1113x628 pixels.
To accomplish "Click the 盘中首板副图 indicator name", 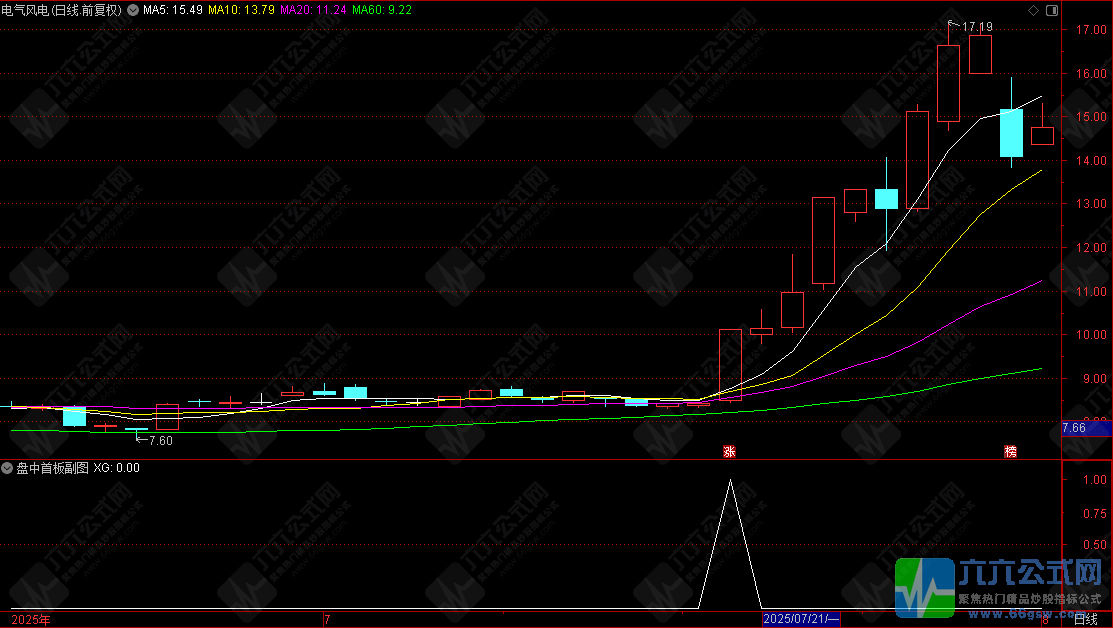I will click(53, 468).
